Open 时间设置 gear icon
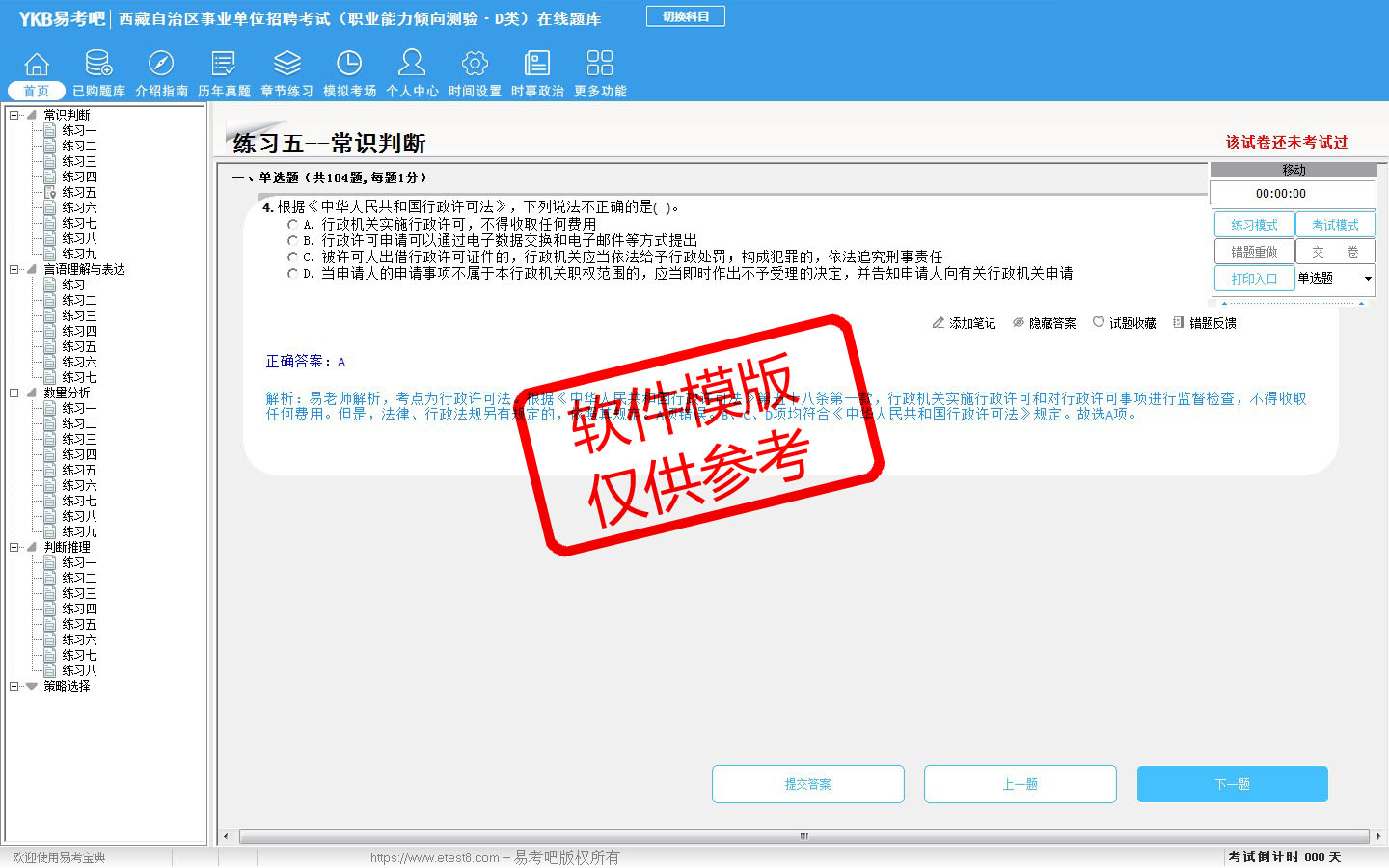The image size is (1389, 868). pos(475,64)
